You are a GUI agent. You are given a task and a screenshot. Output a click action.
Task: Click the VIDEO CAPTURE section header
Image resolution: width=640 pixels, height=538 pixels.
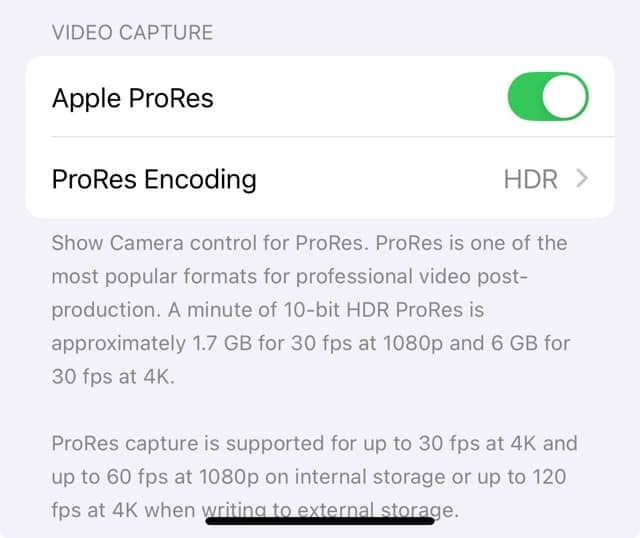click(132, 32)
